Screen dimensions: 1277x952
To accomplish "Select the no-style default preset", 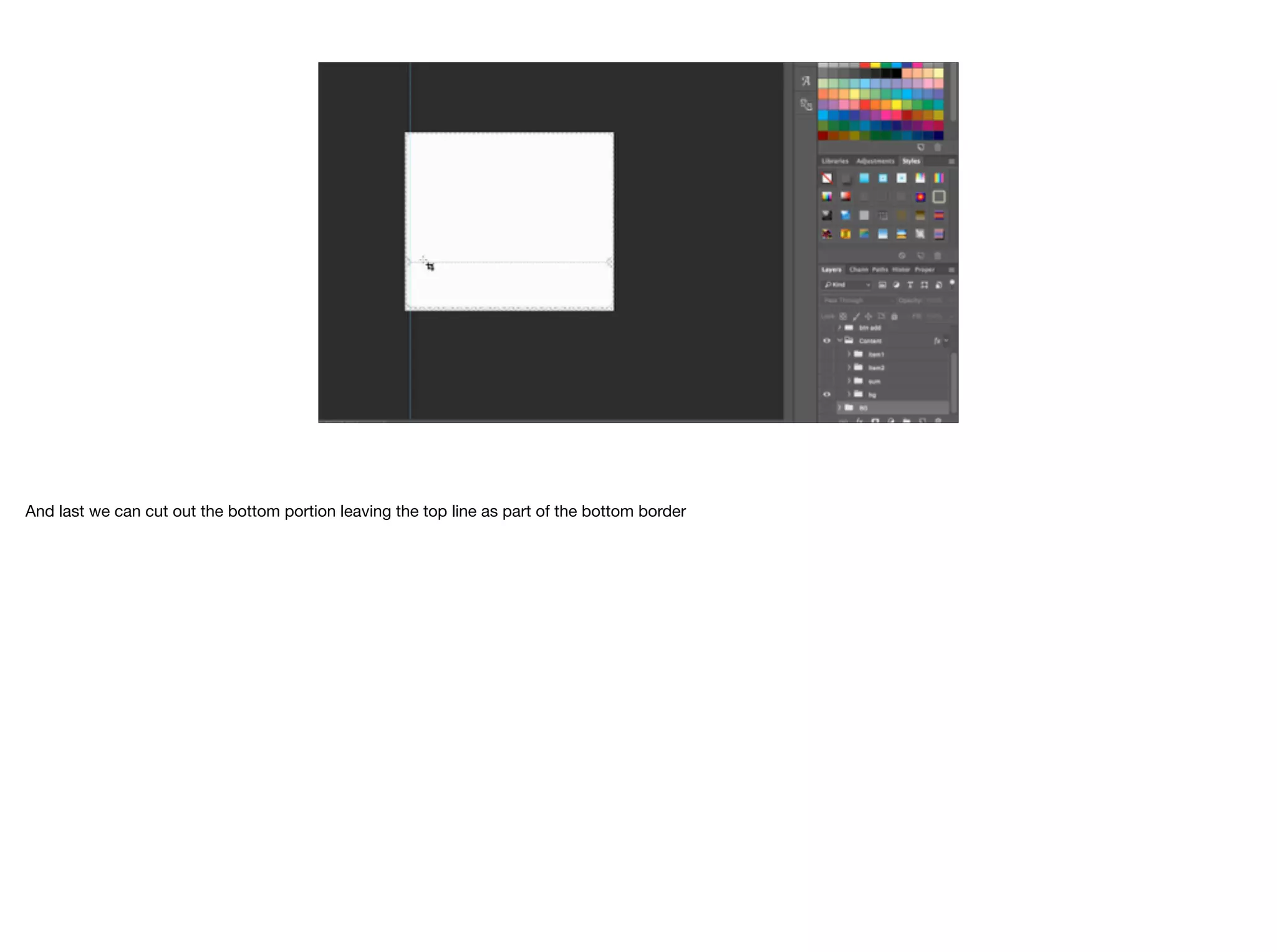I will 827,178.
